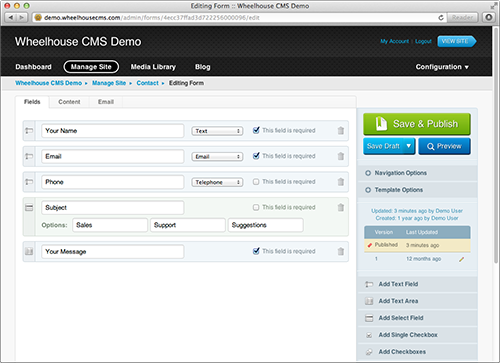Open the Save Draft dropdown arrow
This screenshot has height=363, width=500.
click(409, 146)
